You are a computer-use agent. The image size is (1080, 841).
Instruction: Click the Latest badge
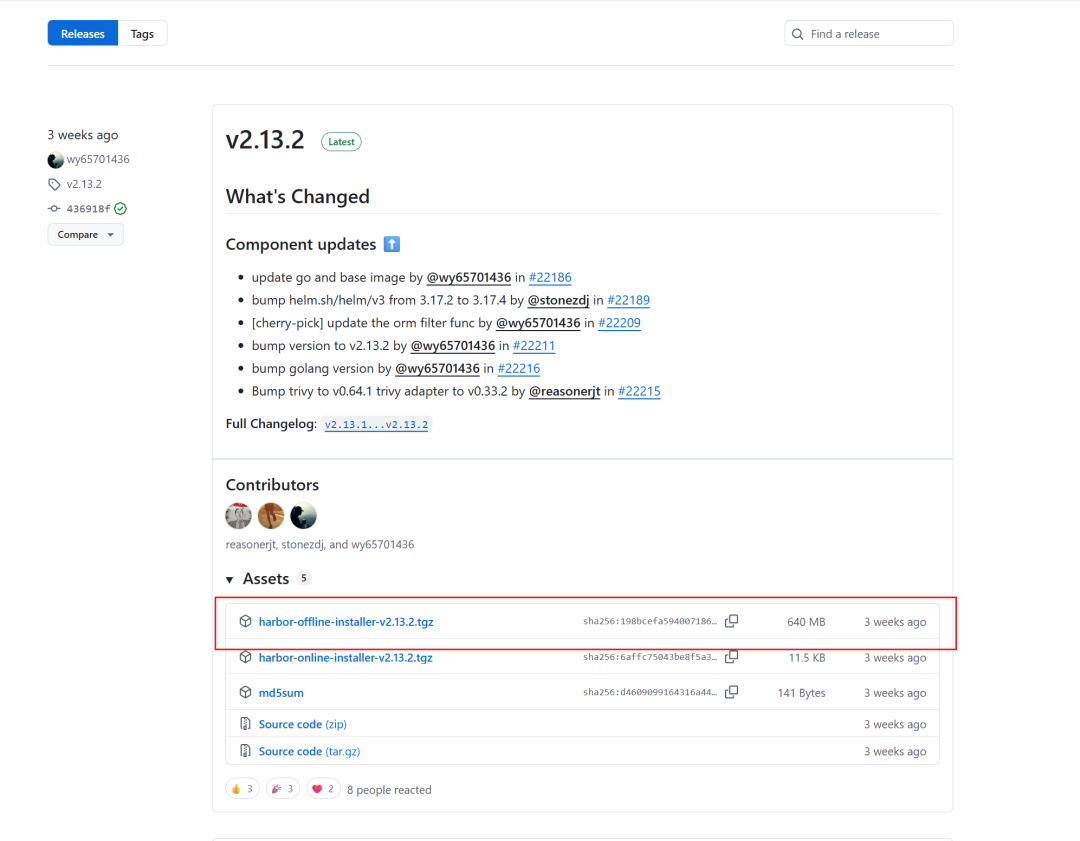pos(341,142)
